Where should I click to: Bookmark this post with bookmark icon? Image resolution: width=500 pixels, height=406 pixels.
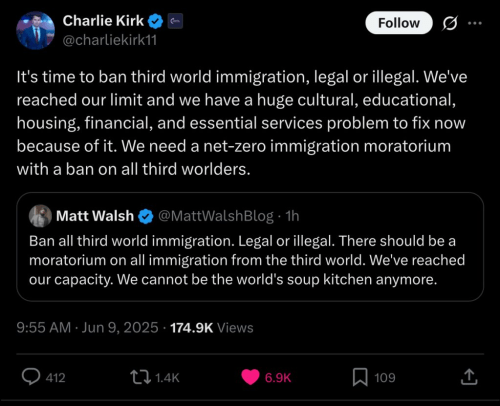coord(360,377)
